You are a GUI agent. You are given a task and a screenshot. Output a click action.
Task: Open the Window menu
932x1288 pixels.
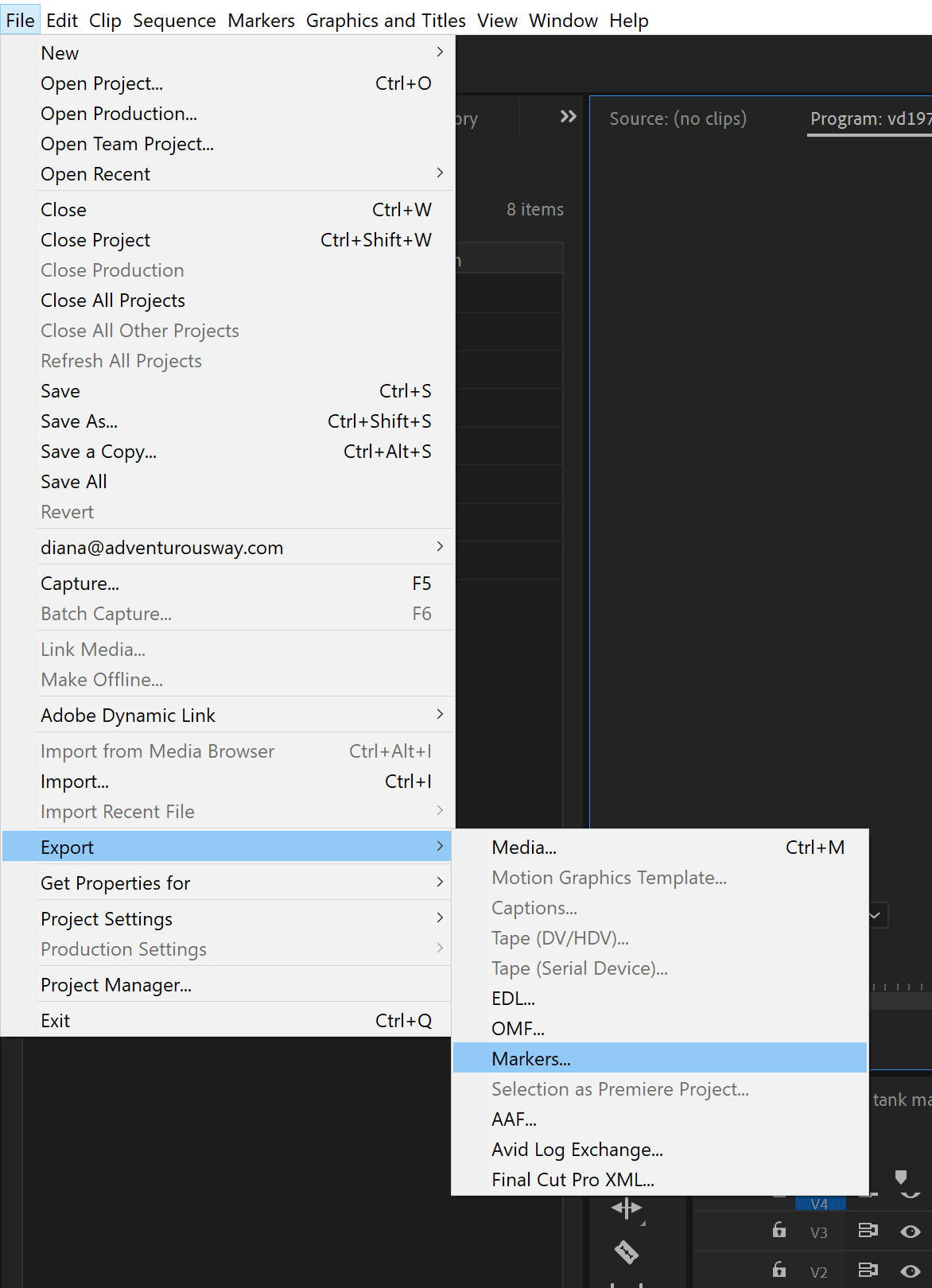click(x=563, y=20)
